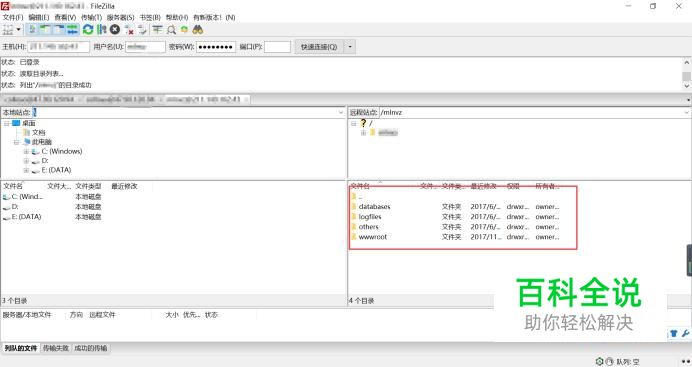This screenshot has height=367, width=692.
Task: Click the status bar gear icon
Action: tap(599, 361)
